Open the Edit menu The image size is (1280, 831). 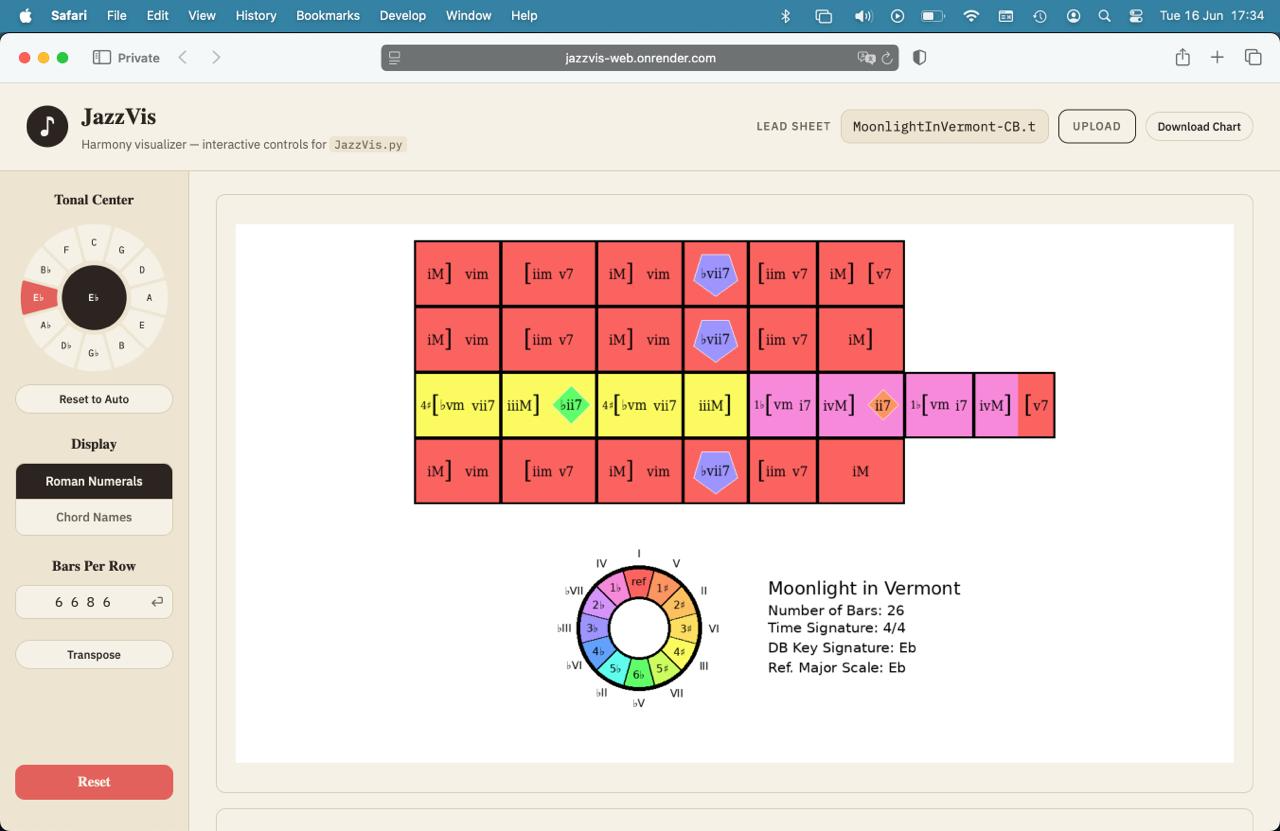point(157,16)
